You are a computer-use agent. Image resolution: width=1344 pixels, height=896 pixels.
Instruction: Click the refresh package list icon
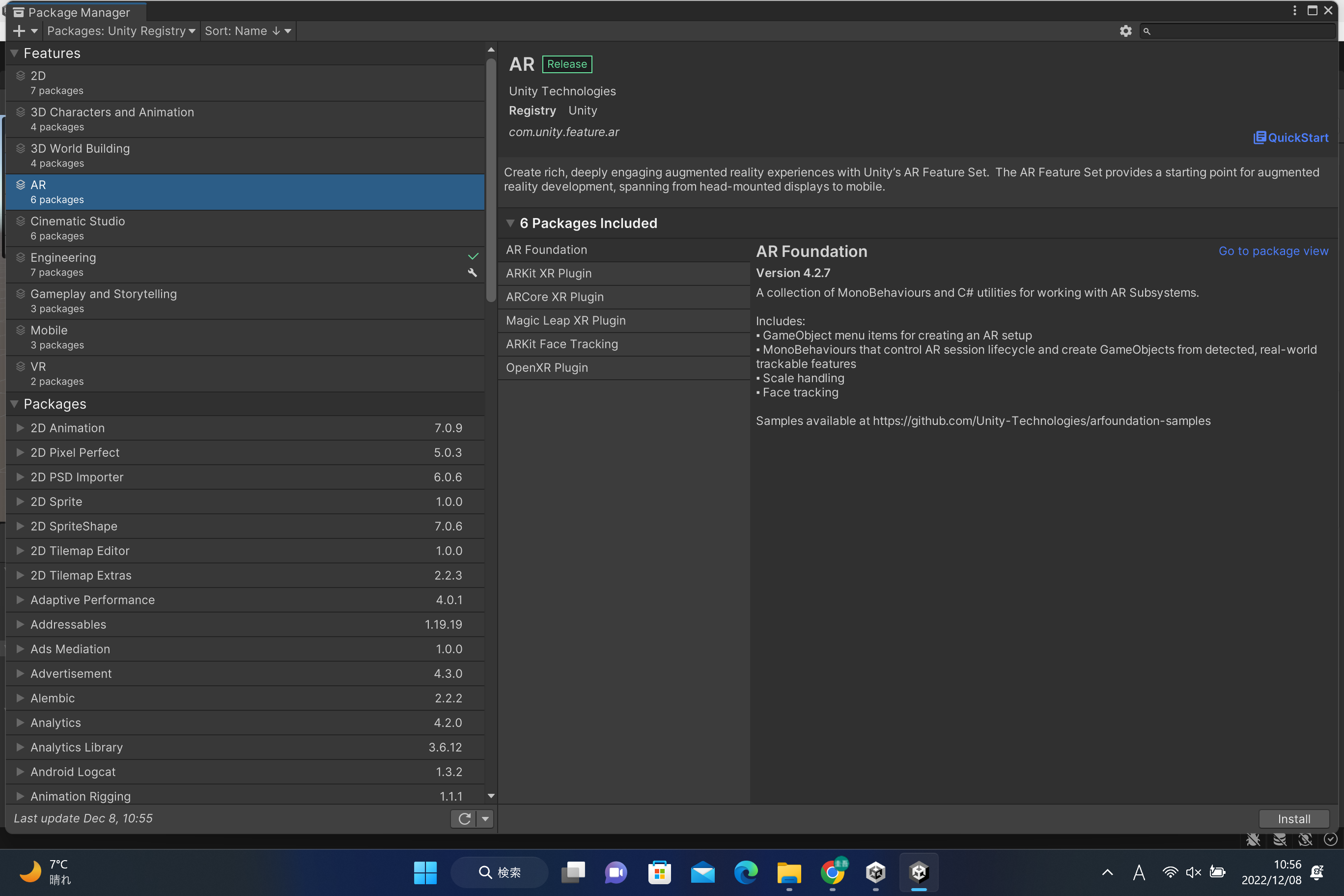click(x=464, y=819)
